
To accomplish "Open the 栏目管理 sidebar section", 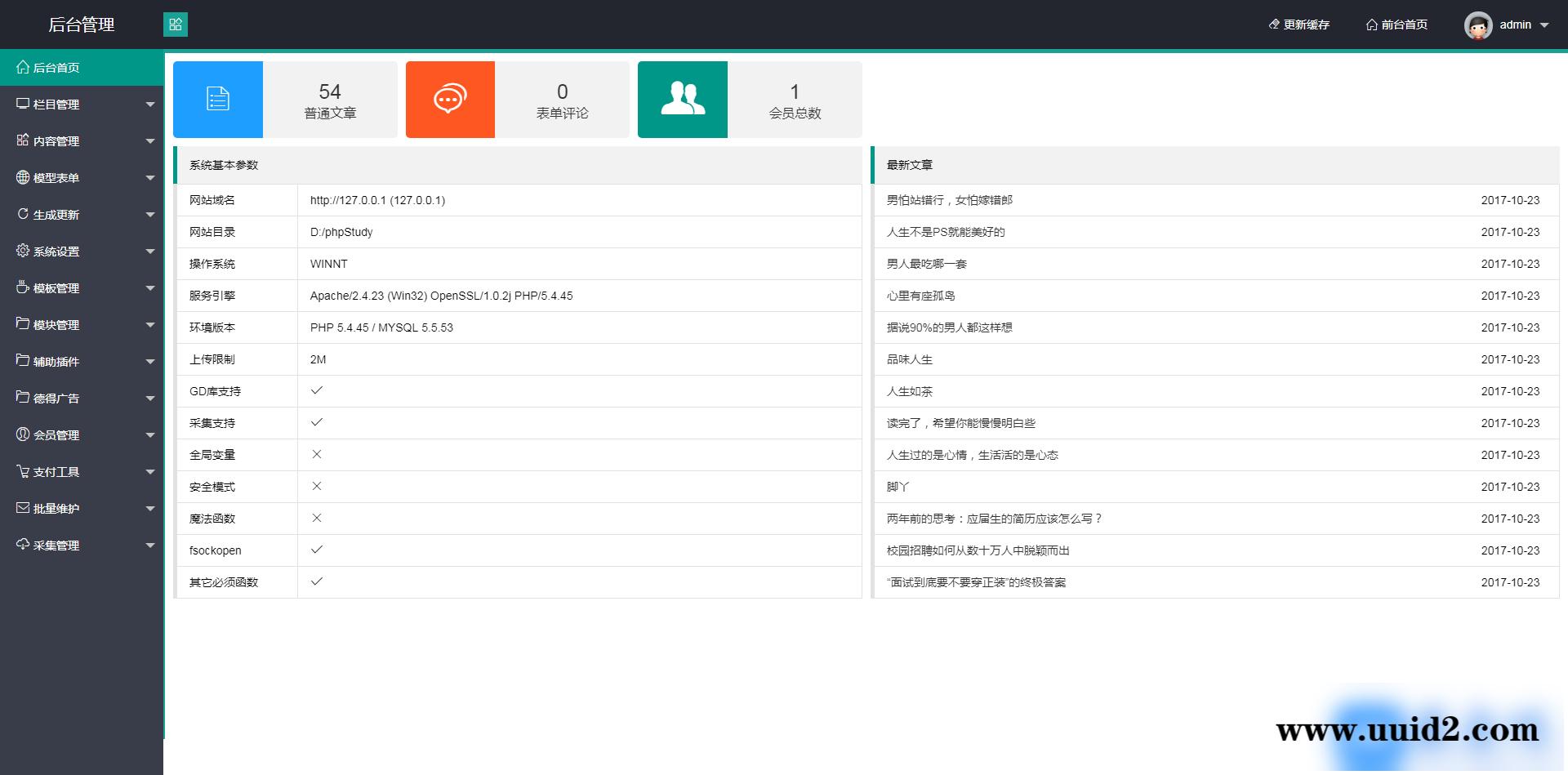I will point(57,104).
